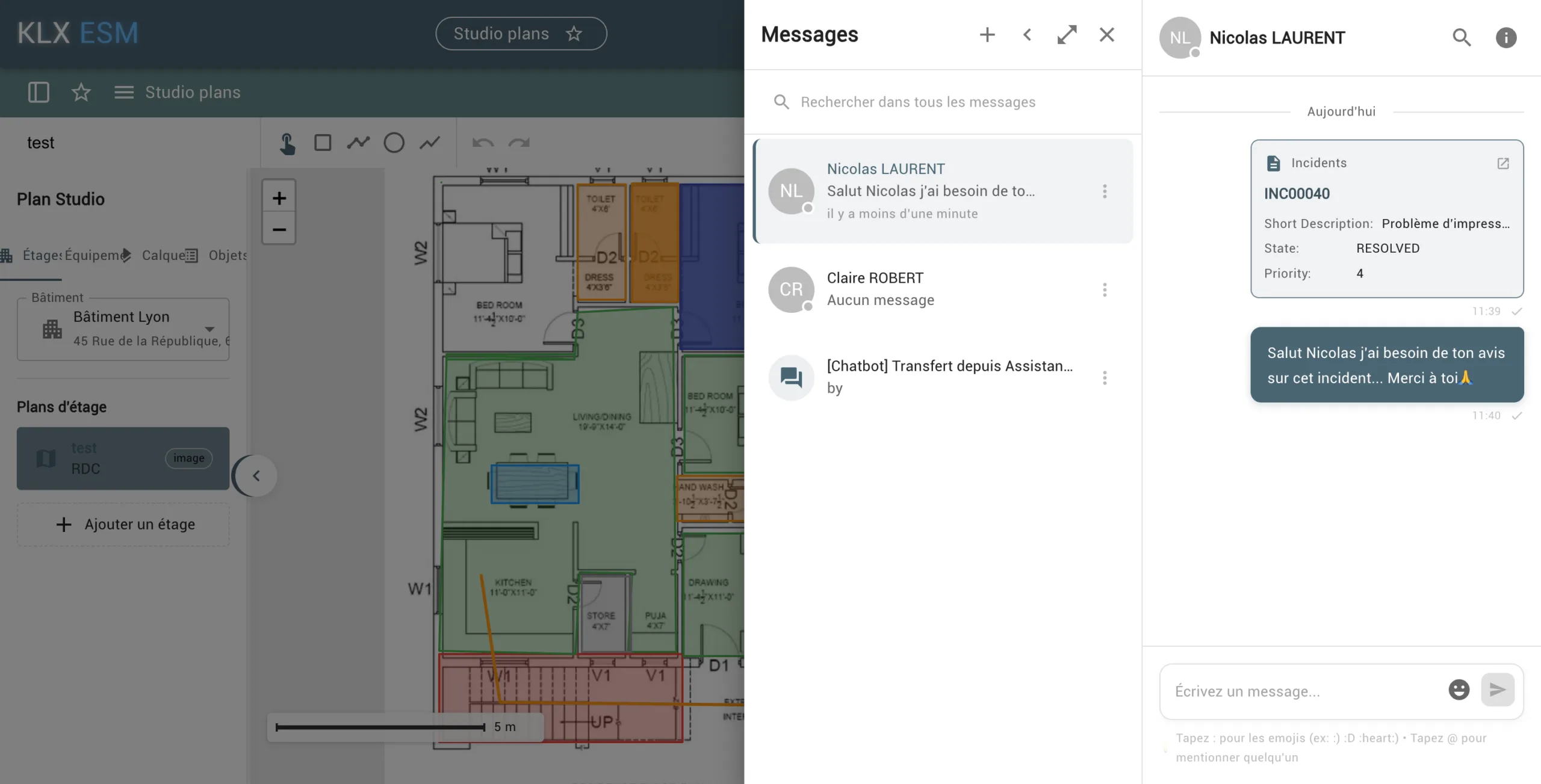The image size is (1541, 784).
Task: Click the plus icon for a new conversation
Action: coord(987,35)
